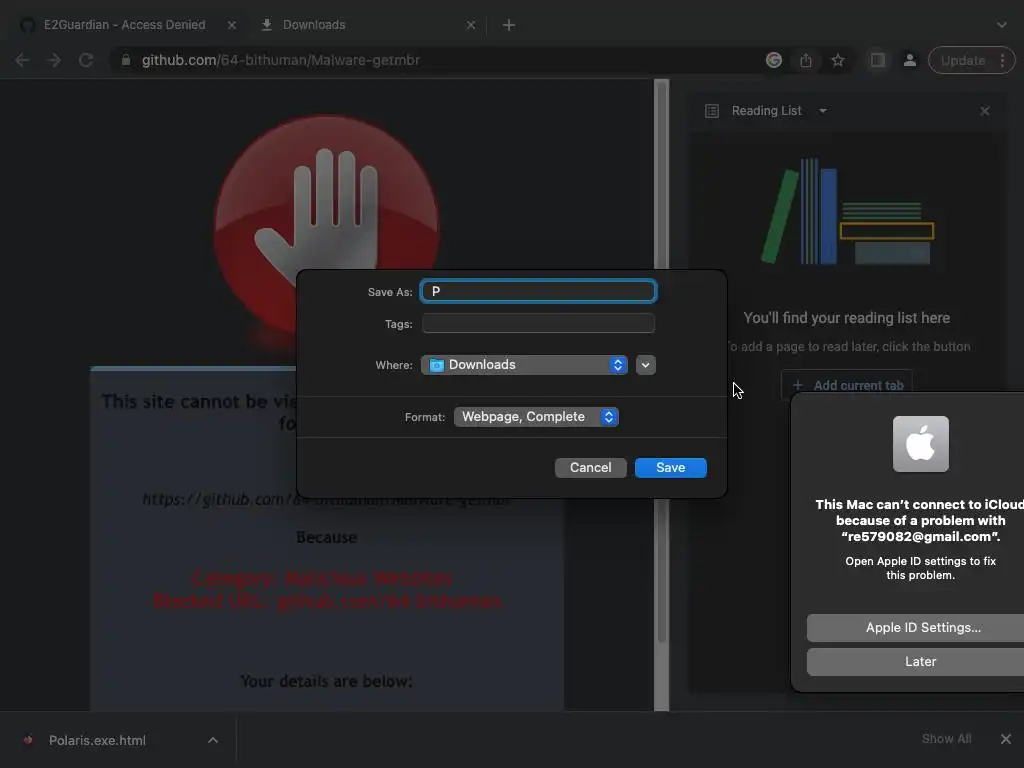Click Show All downloads
Viewport: 1024px width, 768px height.
tap(946, 739)
